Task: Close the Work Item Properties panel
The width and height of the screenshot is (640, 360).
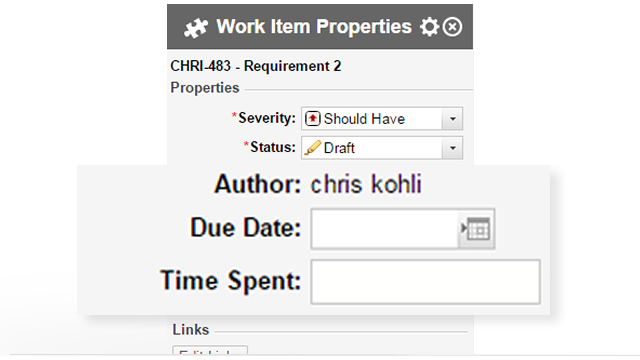Action: pos(452,27)
